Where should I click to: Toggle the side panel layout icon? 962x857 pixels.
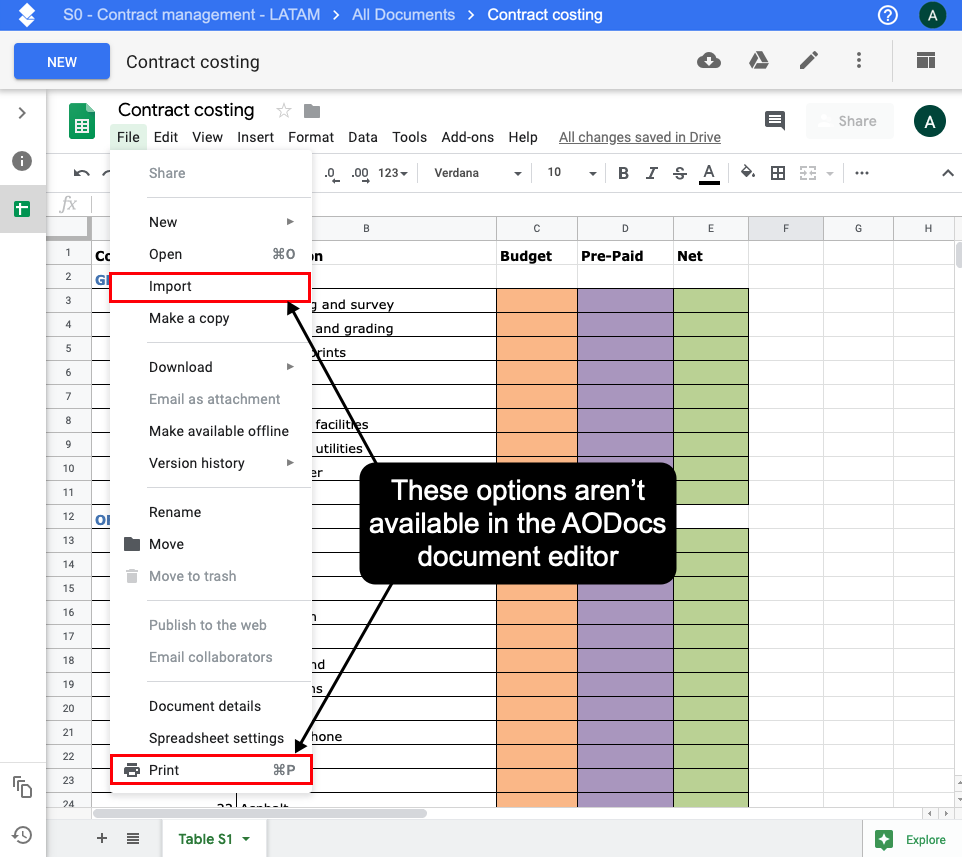925,61
